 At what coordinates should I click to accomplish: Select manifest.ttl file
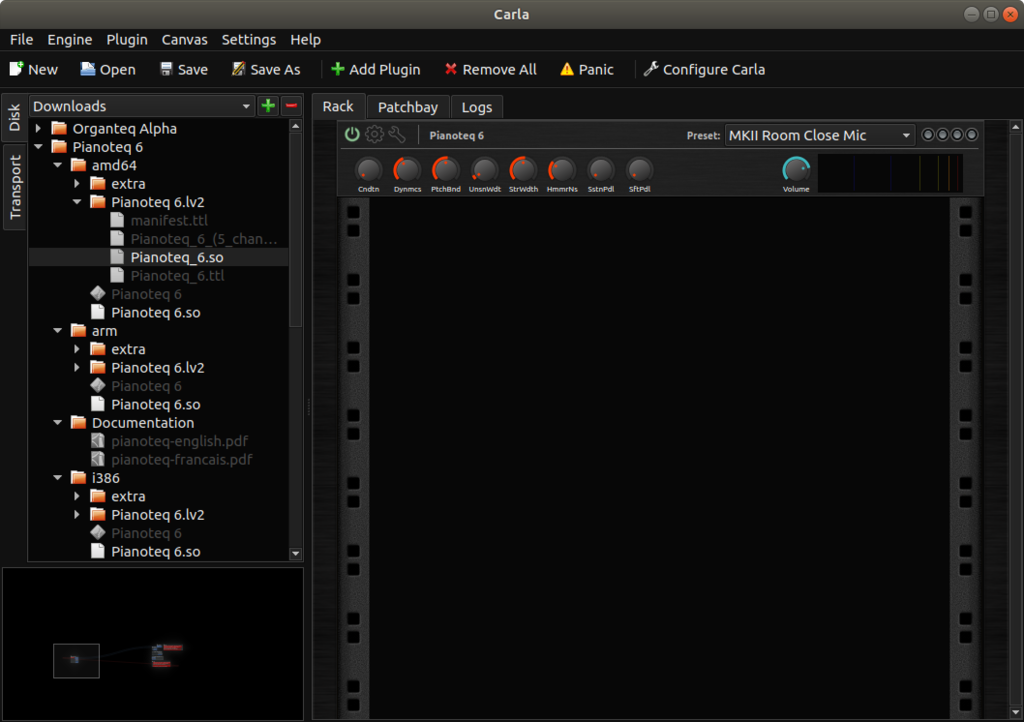pos(168,221)
